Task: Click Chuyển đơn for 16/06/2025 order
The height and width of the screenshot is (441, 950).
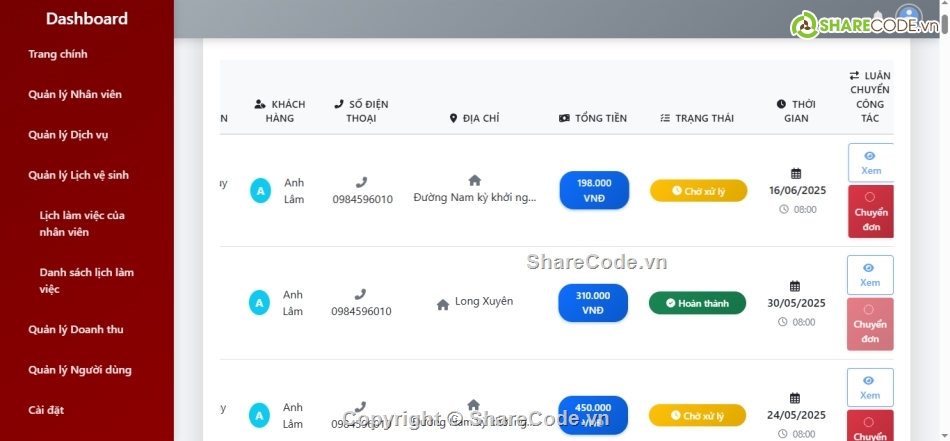Action: pos(871,211)
